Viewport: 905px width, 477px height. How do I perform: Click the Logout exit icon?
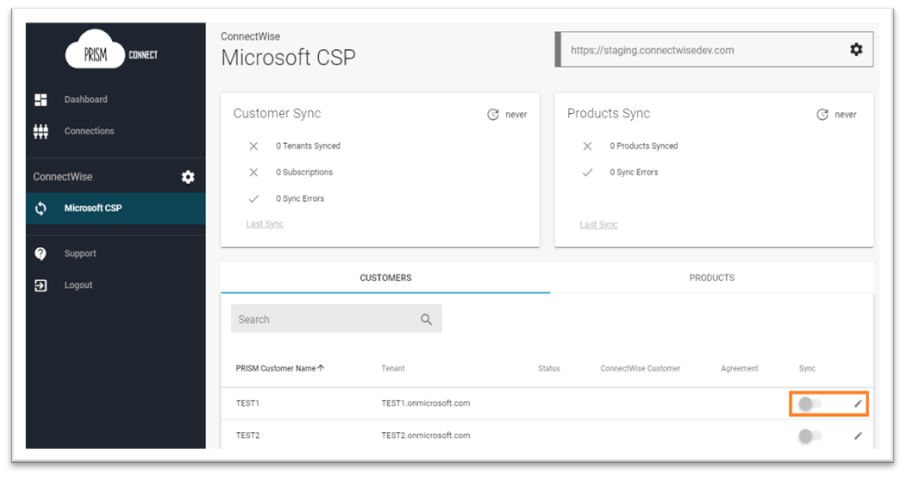(x=40, y=285)
